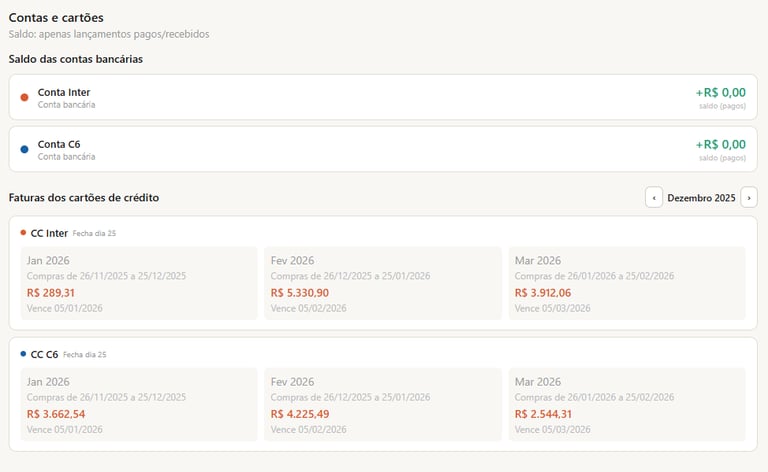Click the Conta Inter +R$ 0,00 balance

pos(720,92)
